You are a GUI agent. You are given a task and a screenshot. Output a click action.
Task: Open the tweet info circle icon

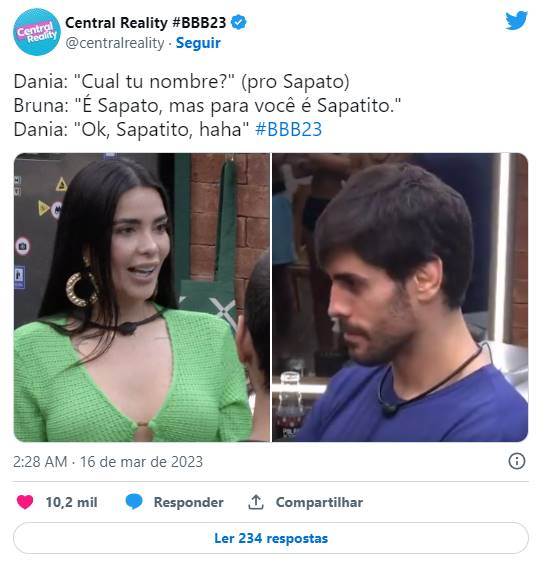tap(517, 461)
